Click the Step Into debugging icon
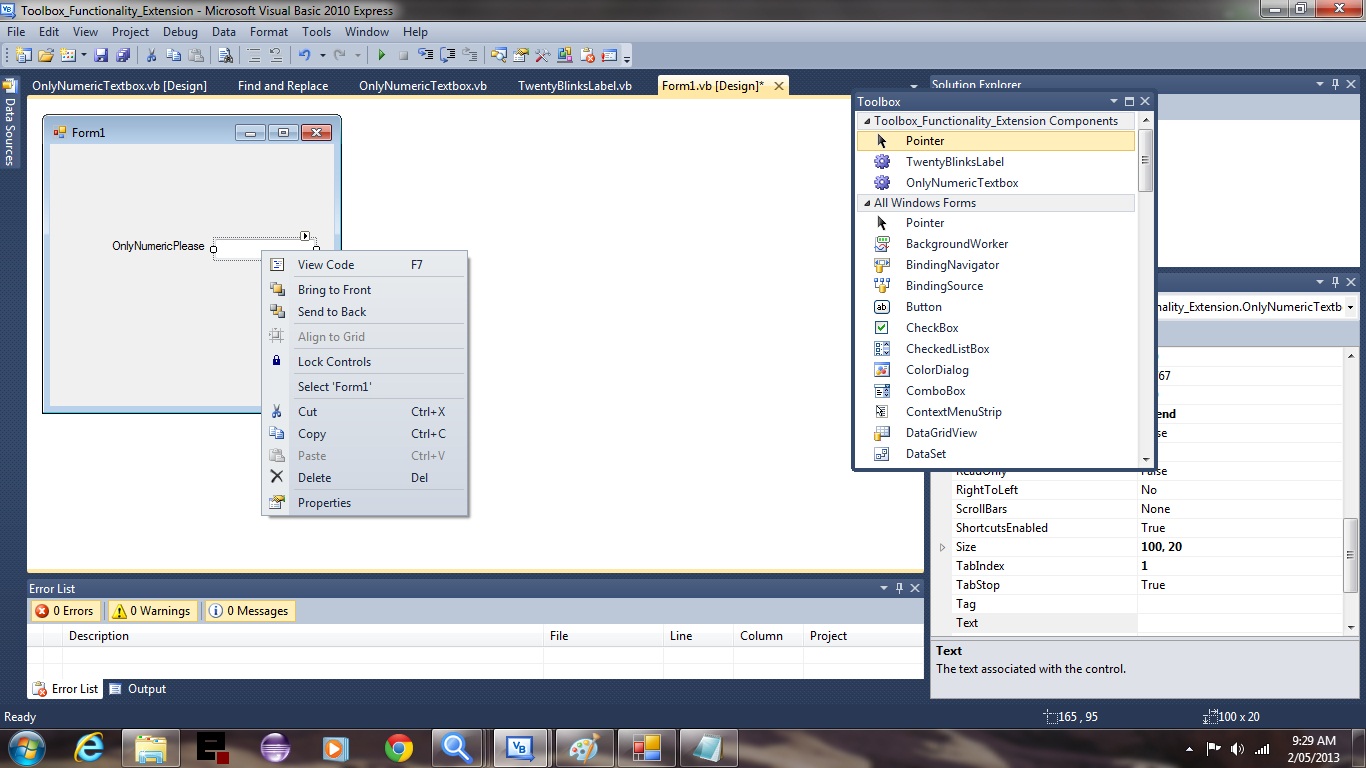Viewport: 1366px width, 768px height. [x=424, y=55]
